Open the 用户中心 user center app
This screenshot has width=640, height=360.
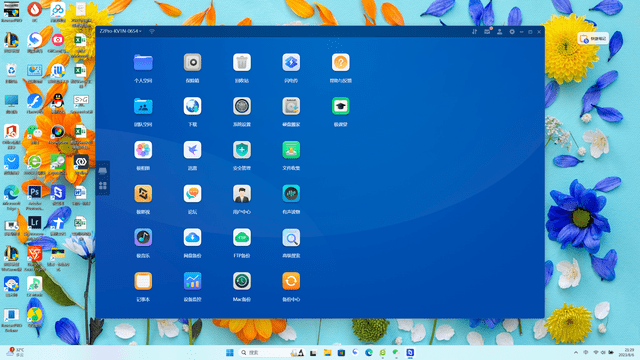click(242, 193)
